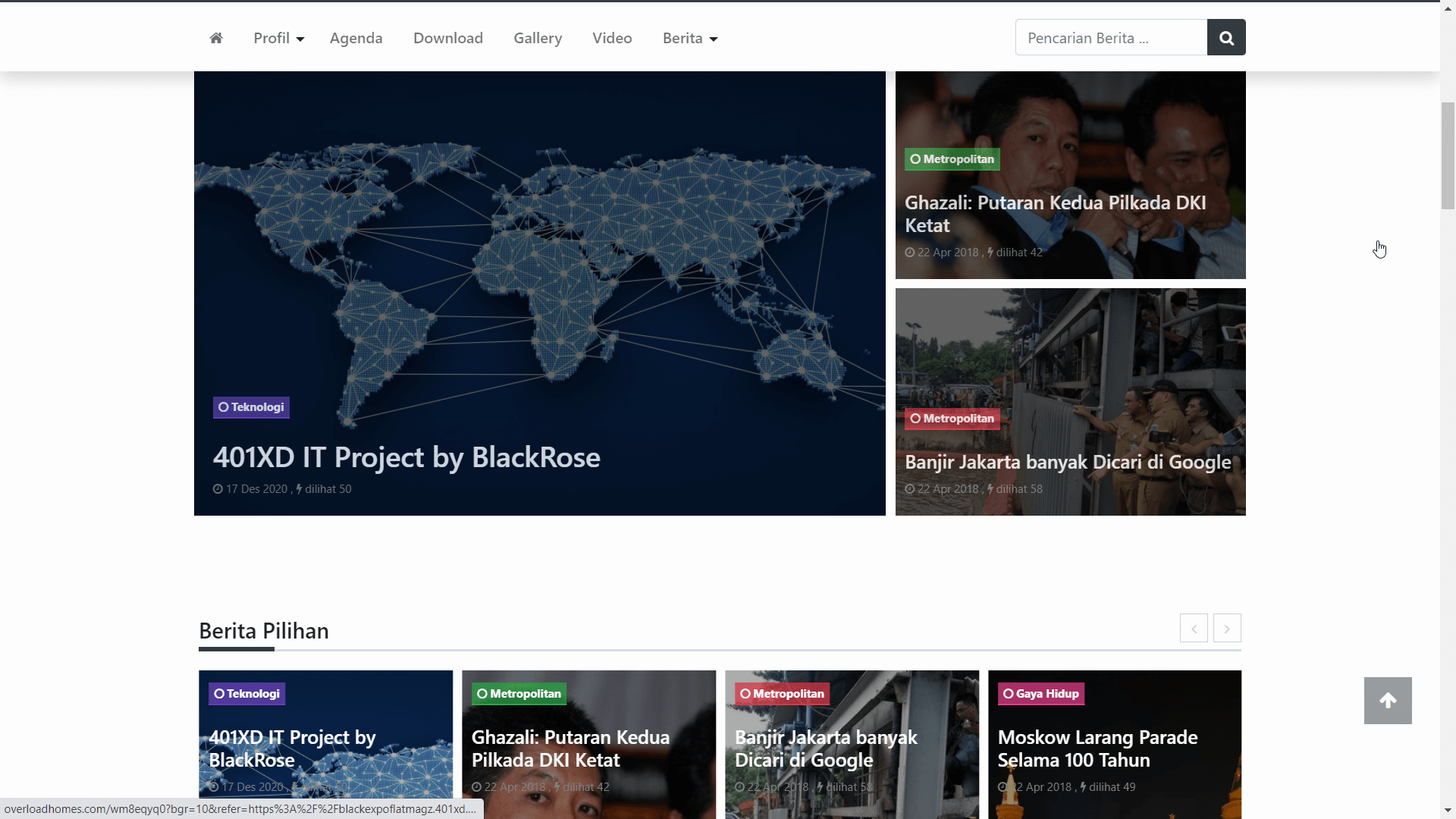Viewport: 1456px width, 819px height.
Task: Click the next chevron in Berita Pilihan carousel
Action: (x=1227, y=628)
